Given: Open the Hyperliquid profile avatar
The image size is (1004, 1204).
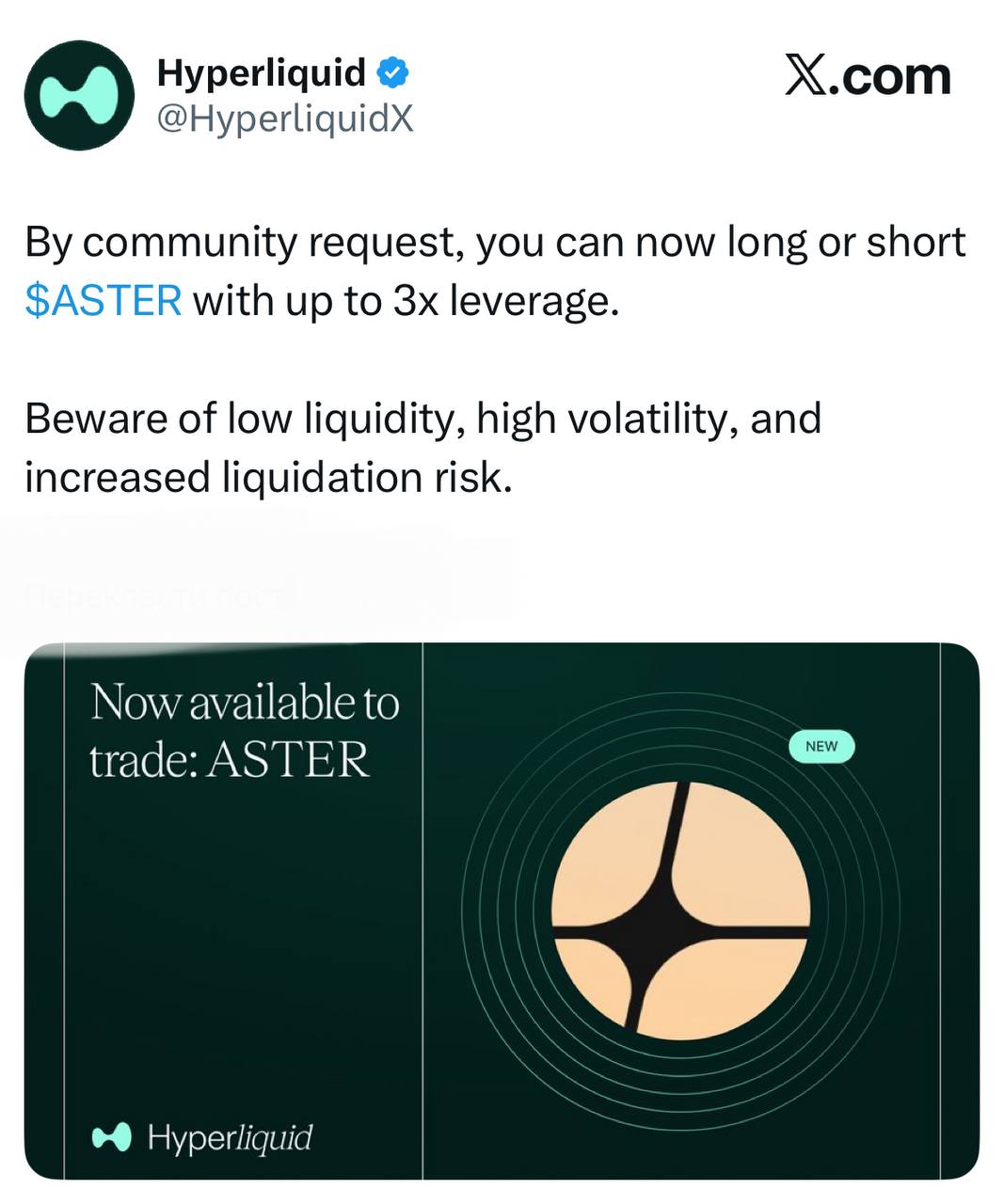Looking at the screenshot, I should point(79,95).
